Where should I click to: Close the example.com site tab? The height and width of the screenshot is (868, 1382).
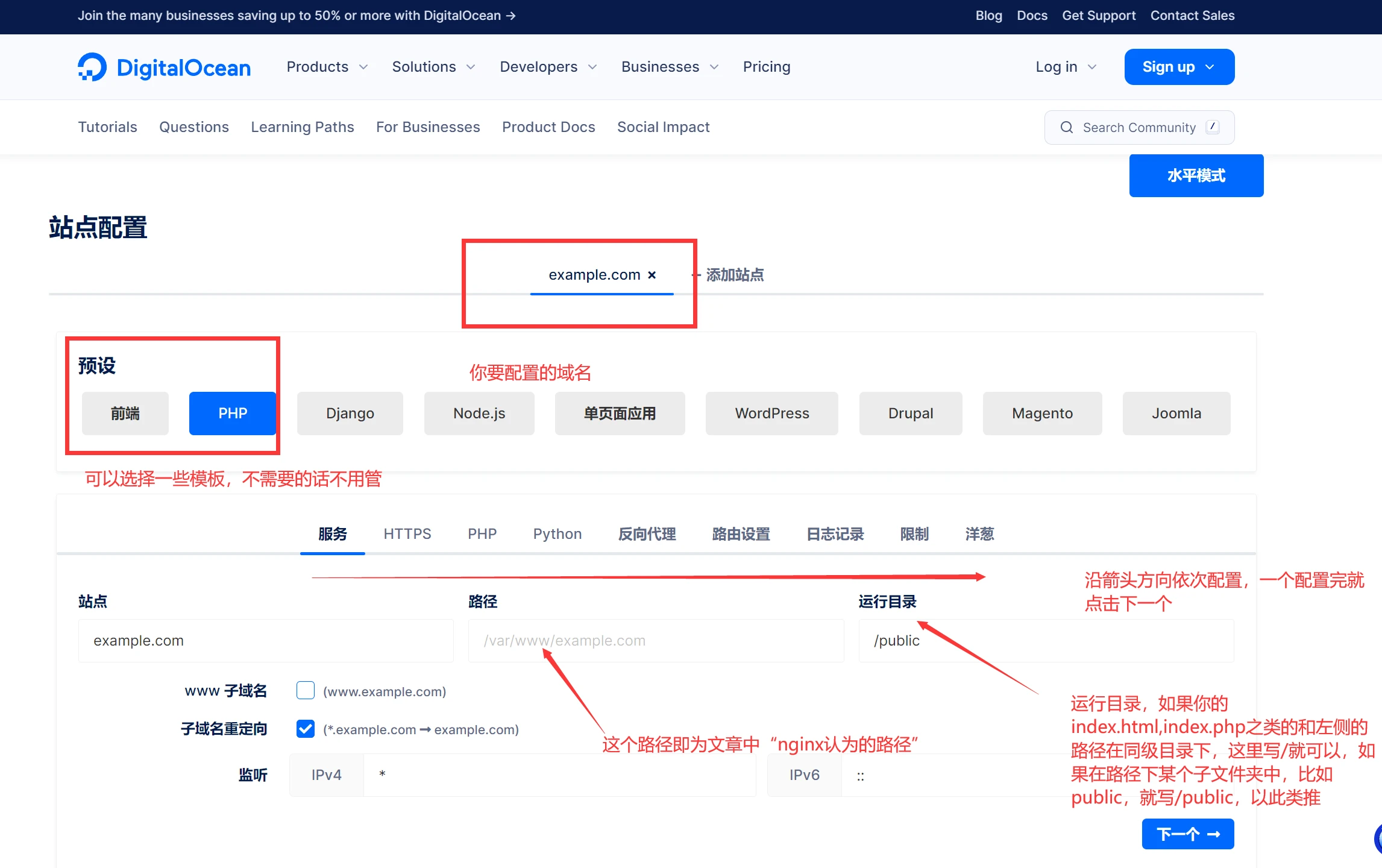coord(652,275)
